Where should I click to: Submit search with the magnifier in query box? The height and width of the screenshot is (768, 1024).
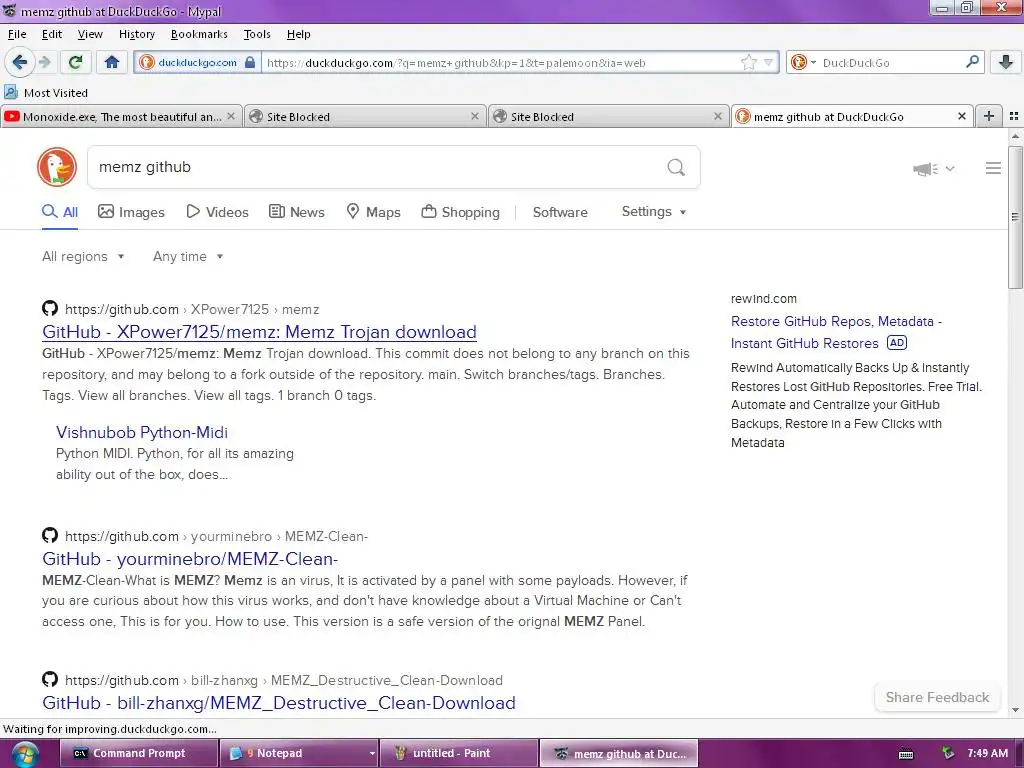[x=676, y=168]
